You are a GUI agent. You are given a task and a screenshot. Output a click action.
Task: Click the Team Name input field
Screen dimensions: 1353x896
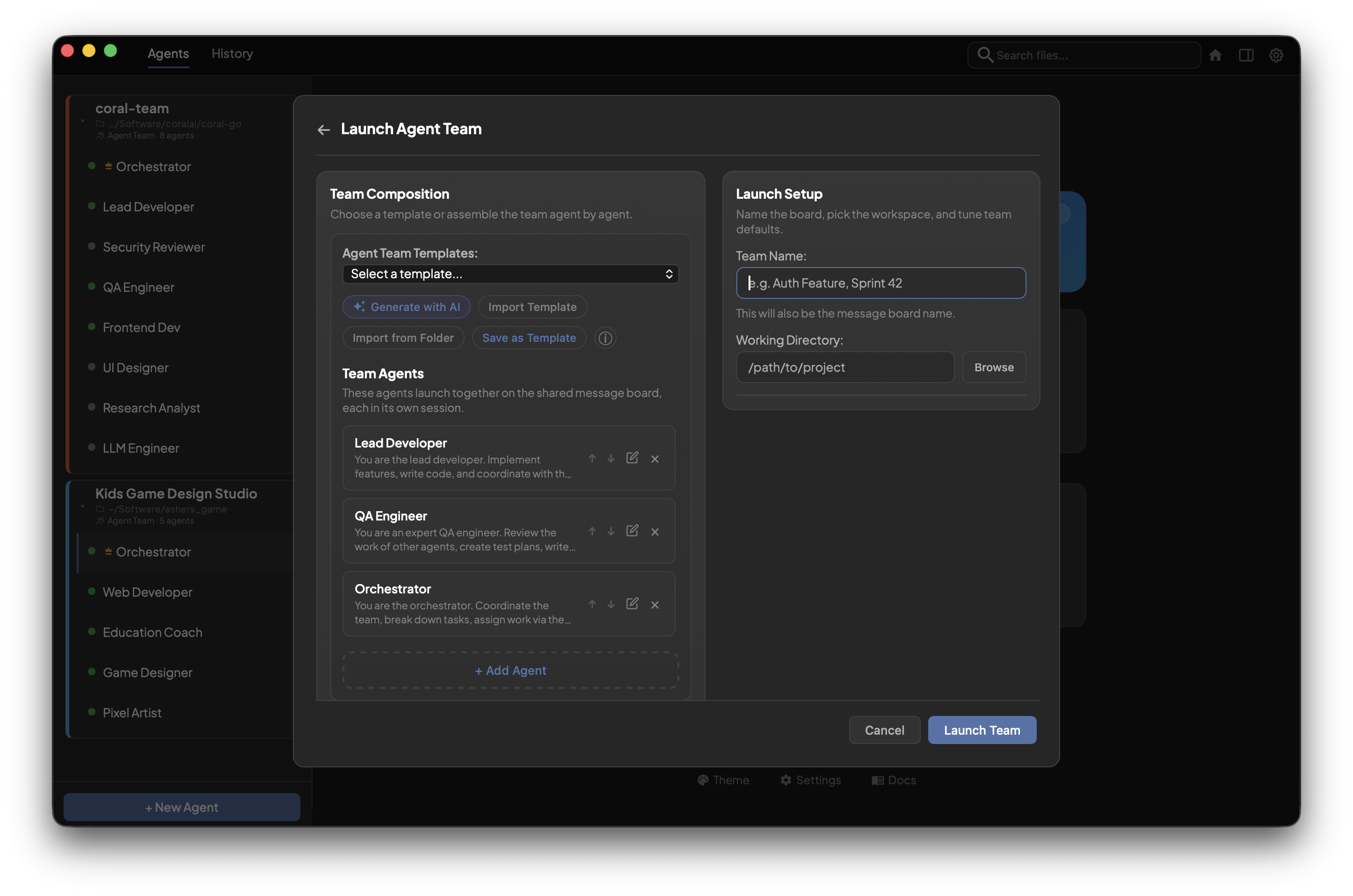click(x=880, y=283)
